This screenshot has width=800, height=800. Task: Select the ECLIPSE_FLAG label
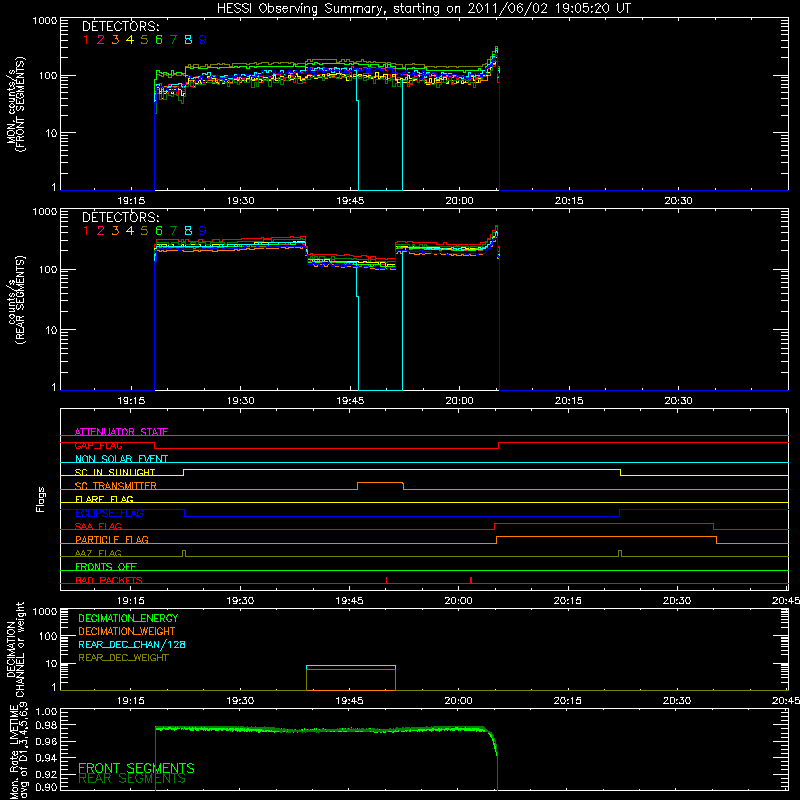point(109,513)
